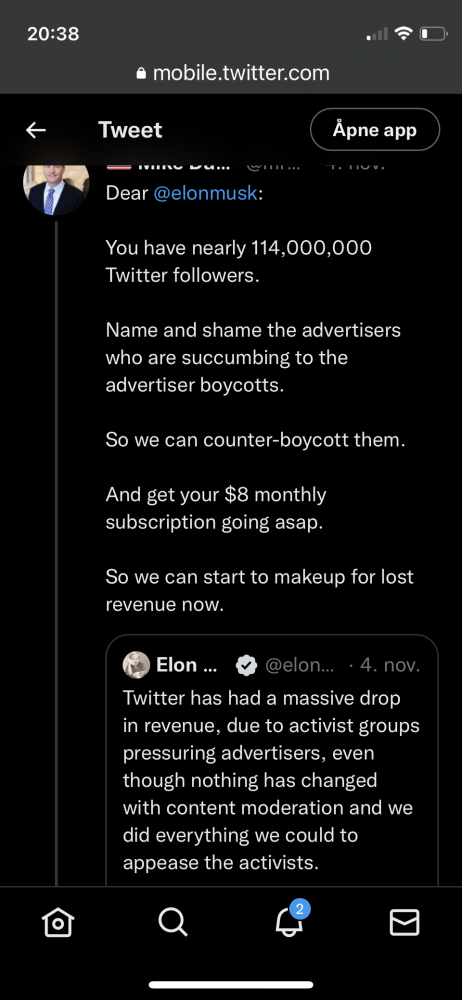This screenshot has width=462, height=1000.
Task: Tap the home indicator bar at bottom
Action: (x=231, y=985)
